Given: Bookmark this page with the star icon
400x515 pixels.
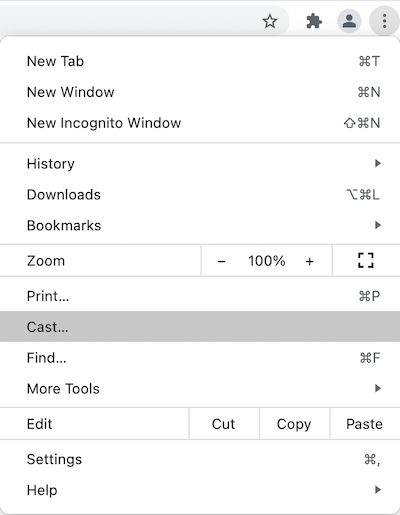Looking at the screenshot, I should [270, 22].
